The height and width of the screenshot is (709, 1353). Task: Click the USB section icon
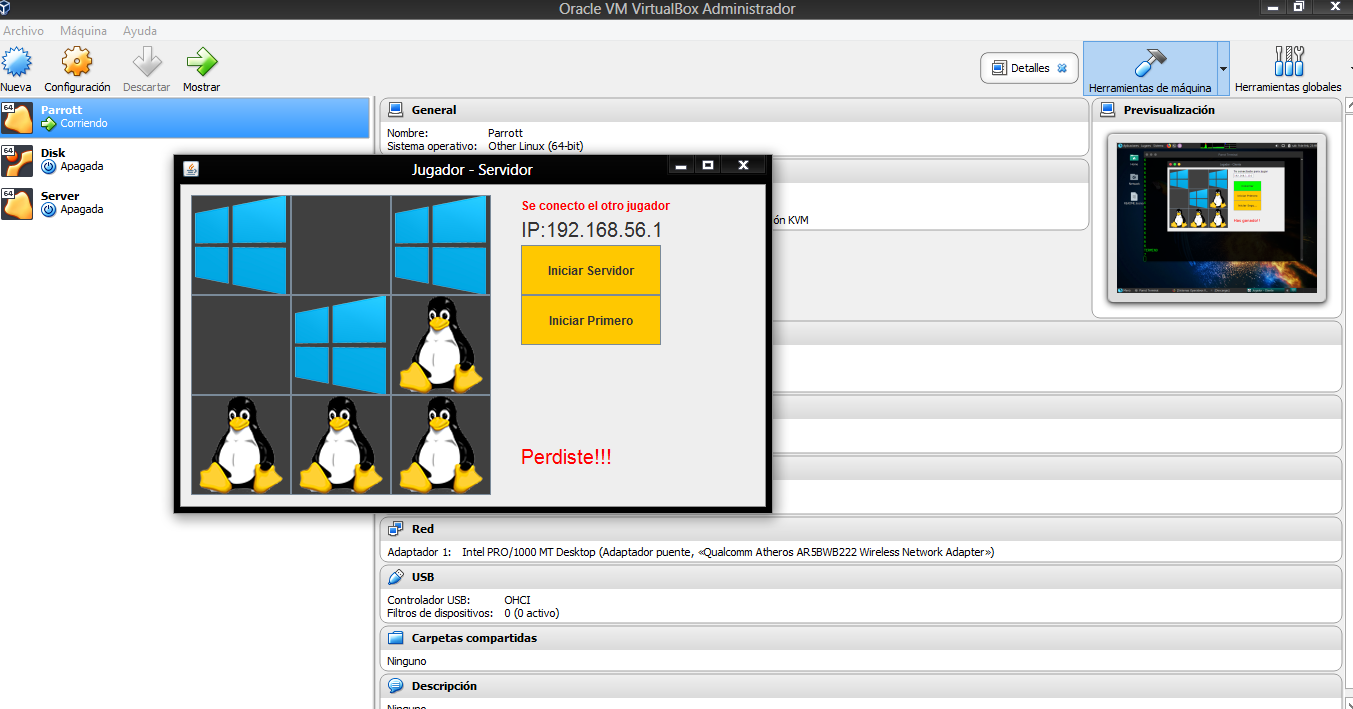click(x=395, y=577)
